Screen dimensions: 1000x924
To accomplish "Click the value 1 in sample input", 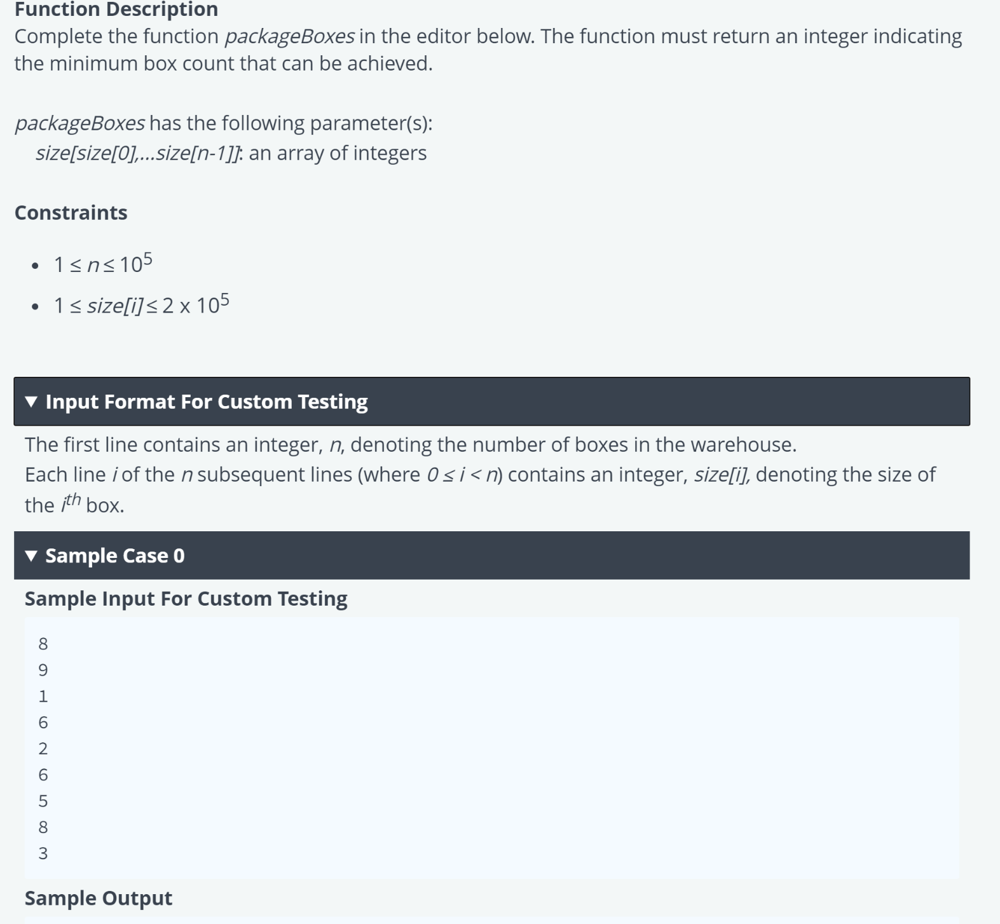I will pos(43,696).
